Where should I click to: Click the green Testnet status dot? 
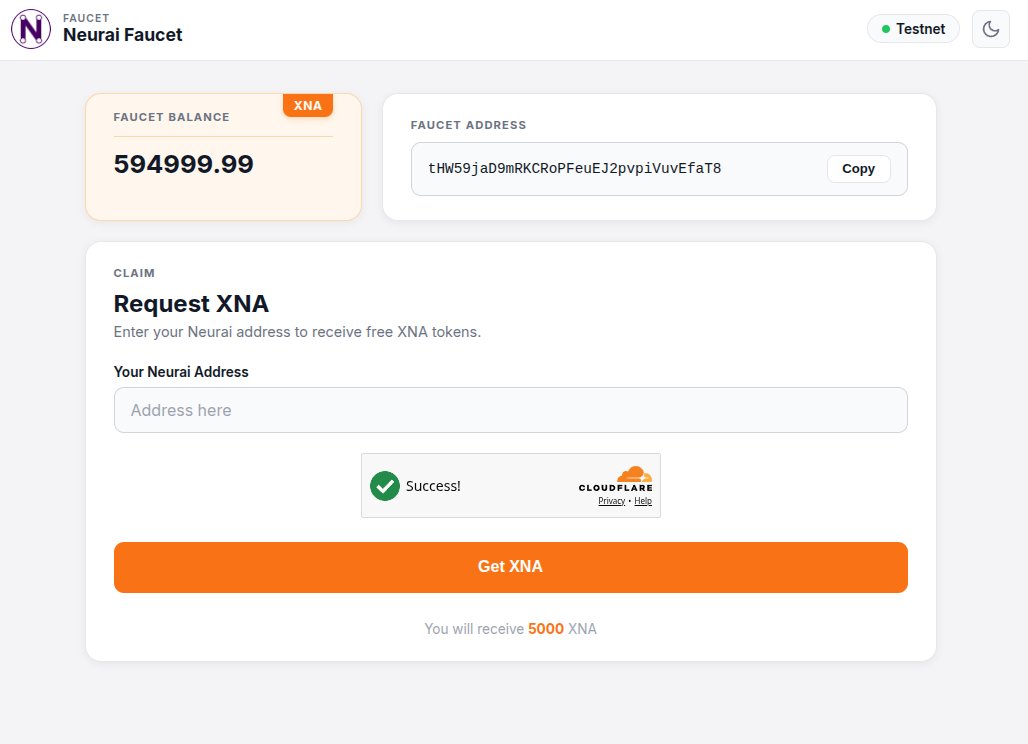coord(886,29)
